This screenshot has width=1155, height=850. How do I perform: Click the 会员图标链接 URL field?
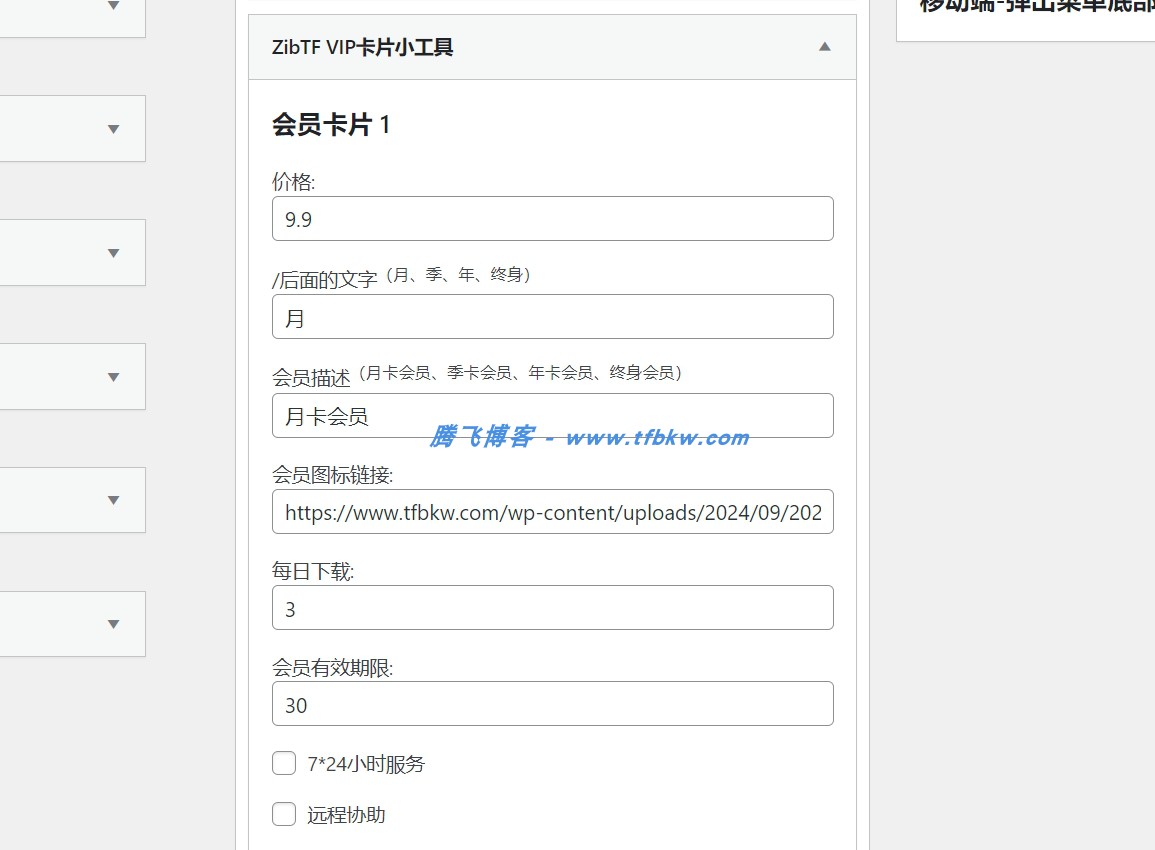pos(553,512)
